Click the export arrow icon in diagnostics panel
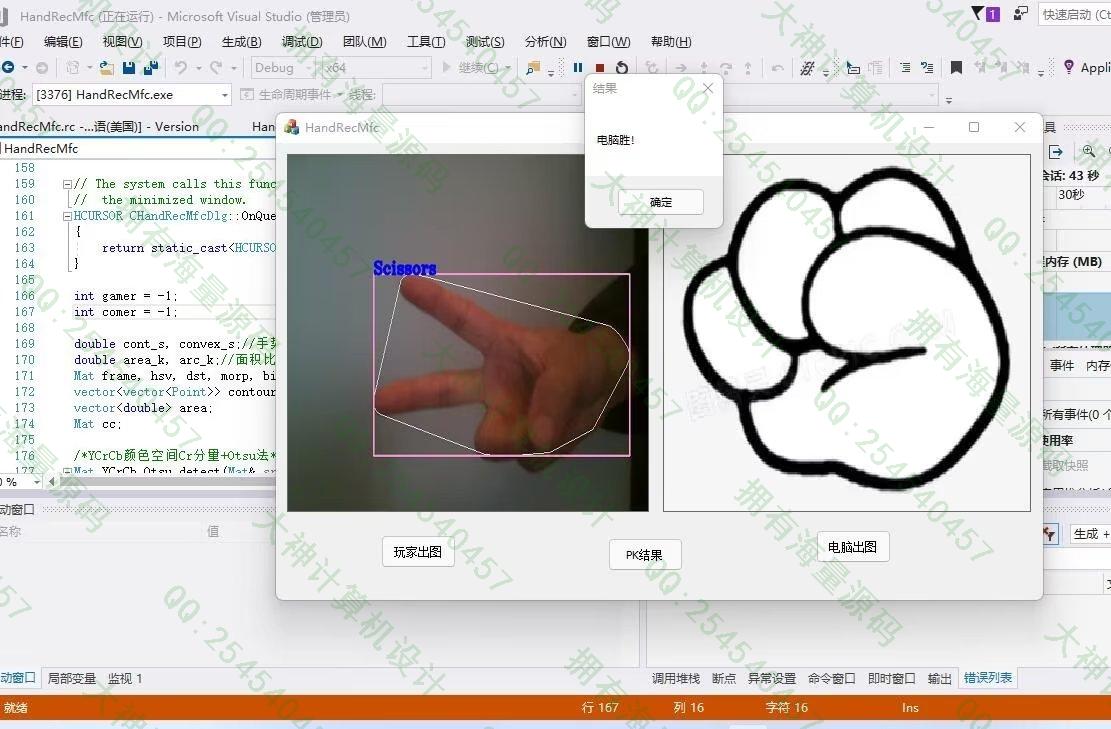 [x=1056, y=152]
